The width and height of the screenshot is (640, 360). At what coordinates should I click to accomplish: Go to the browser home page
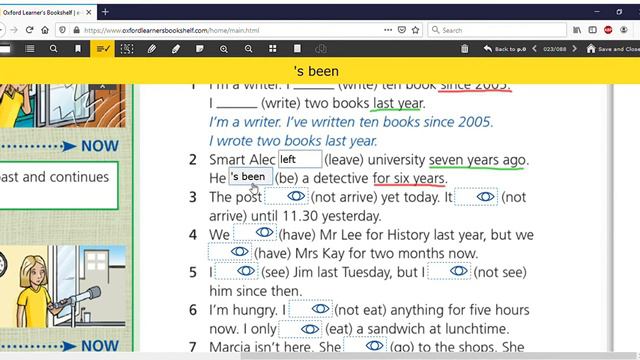point(45,30)
